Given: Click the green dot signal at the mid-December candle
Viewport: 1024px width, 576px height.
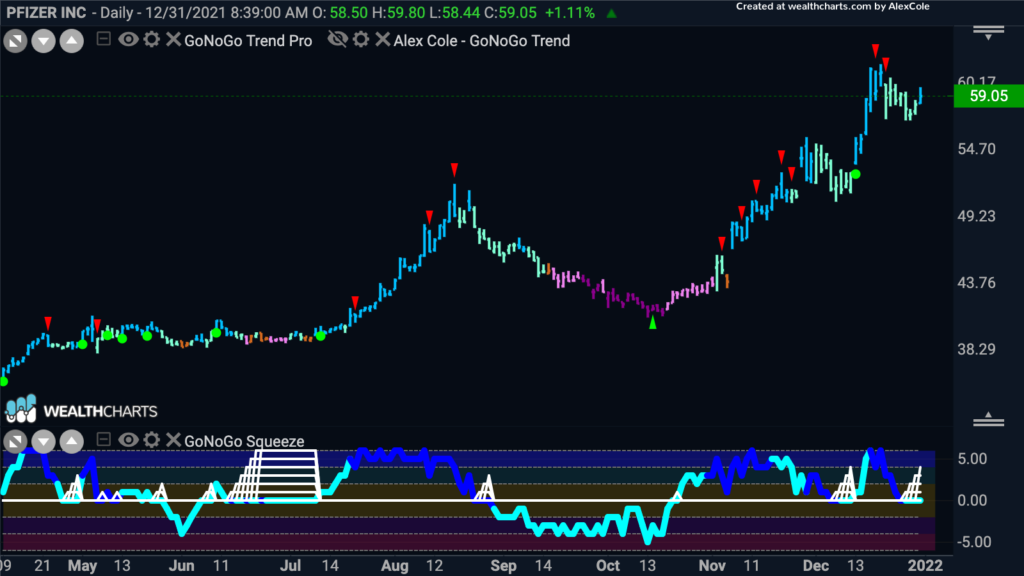Looking at the screenshot, I should (x=856, y=174).
